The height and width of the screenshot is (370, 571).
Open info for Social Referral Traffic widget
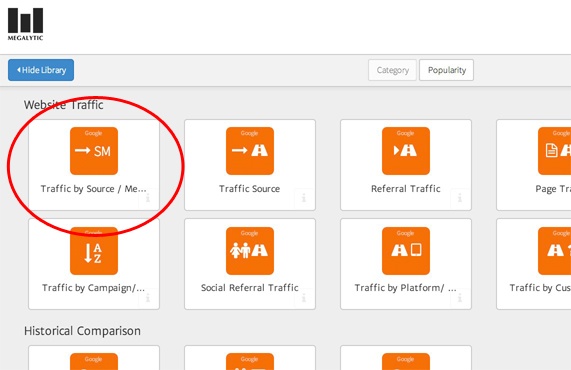(304, 298)
